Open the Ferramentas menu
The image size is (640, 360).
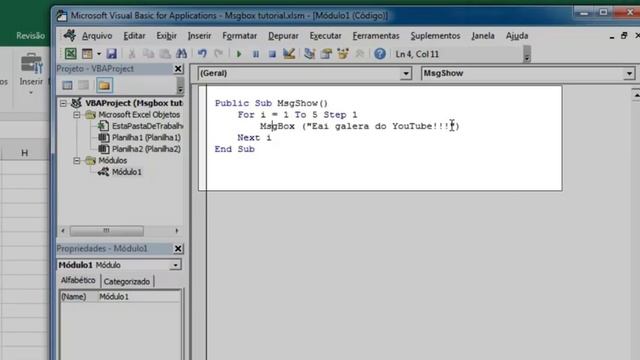(376, 36)
